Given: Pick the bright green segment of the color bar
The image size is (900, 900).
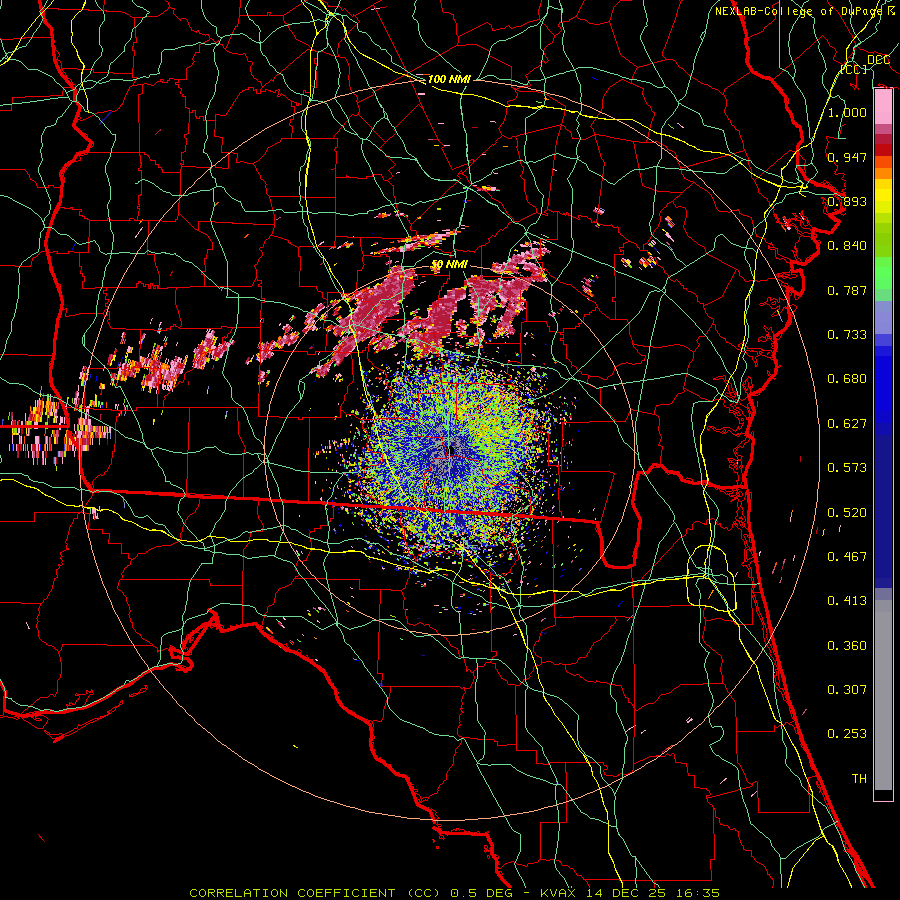Looking at the screenshot, I should click(x=883, y=273).
